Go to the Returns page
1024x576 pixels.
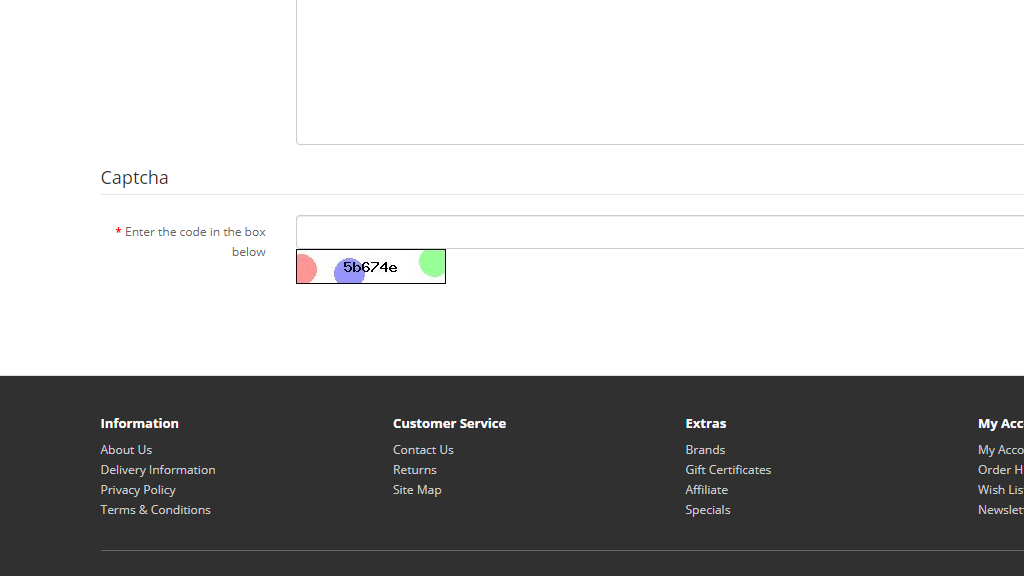pyautogui.click(x=415, y=470)
